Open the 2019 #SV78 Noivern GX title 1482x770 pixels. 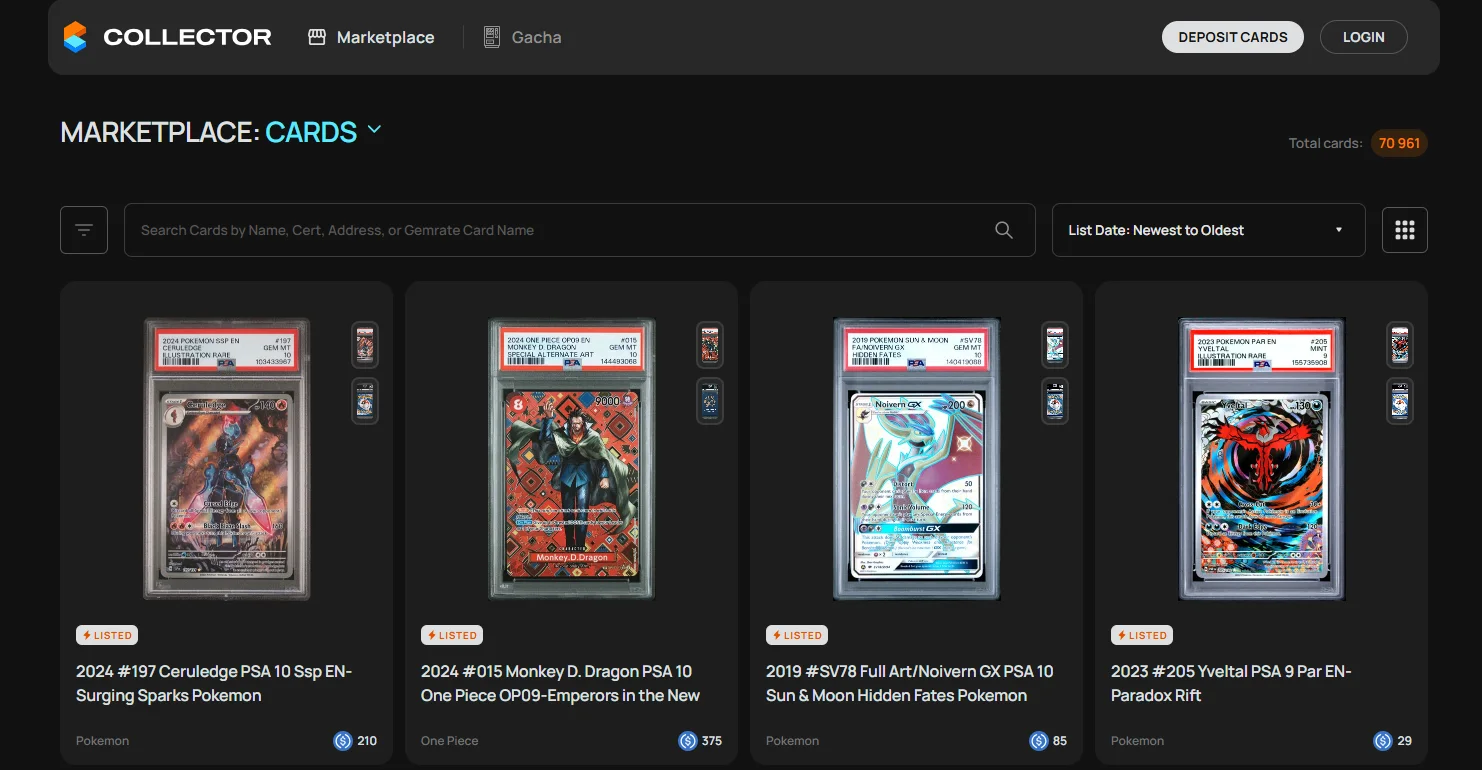pos(909,683)
